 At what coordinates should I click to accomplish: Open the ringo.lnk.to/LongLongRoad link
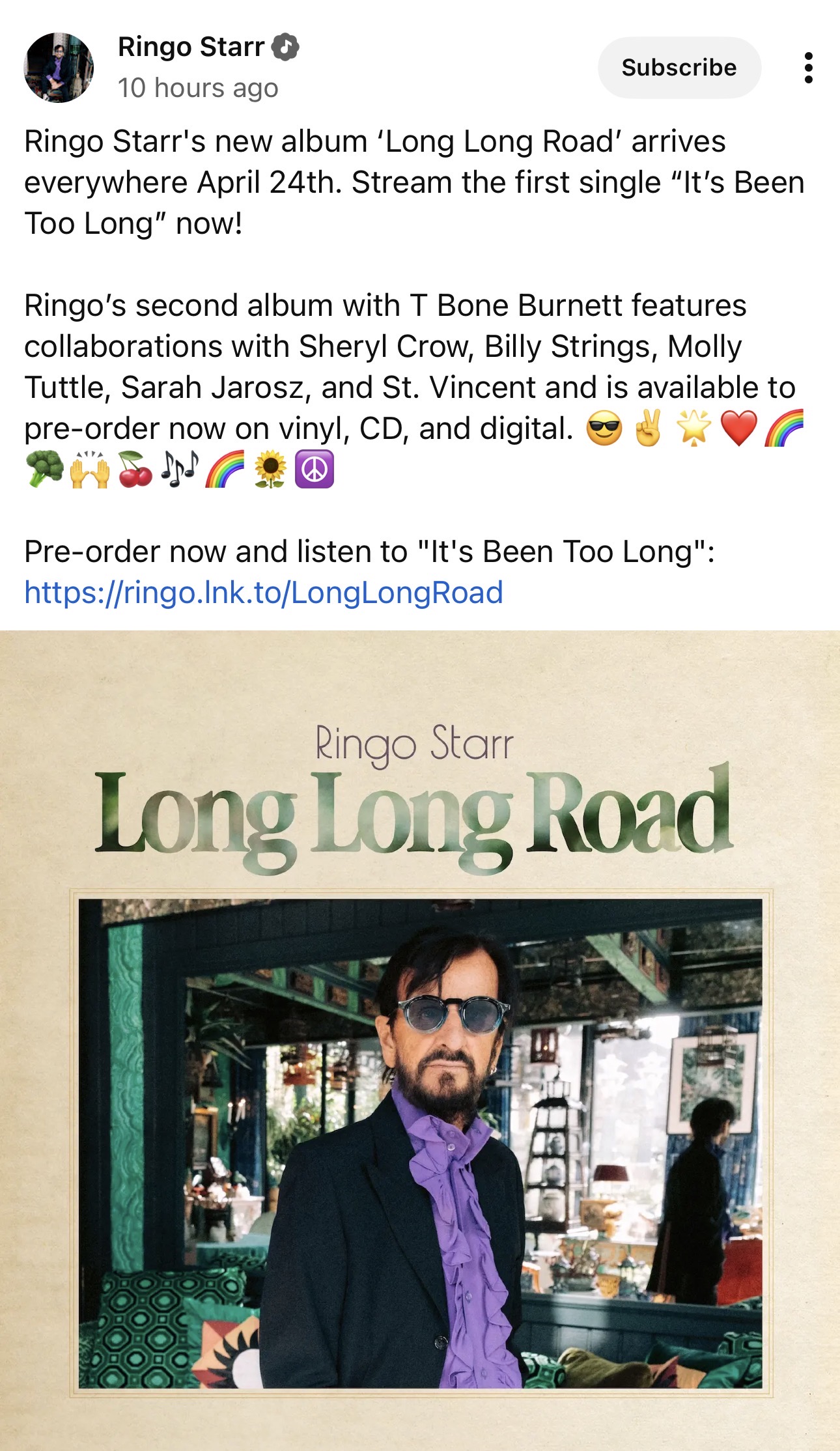click(264, 592)
